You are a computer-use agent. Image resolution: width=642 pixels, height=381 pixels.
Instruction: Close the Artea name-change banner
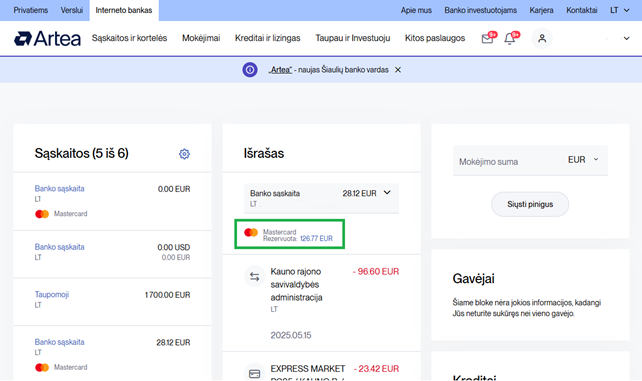(398, 70)
